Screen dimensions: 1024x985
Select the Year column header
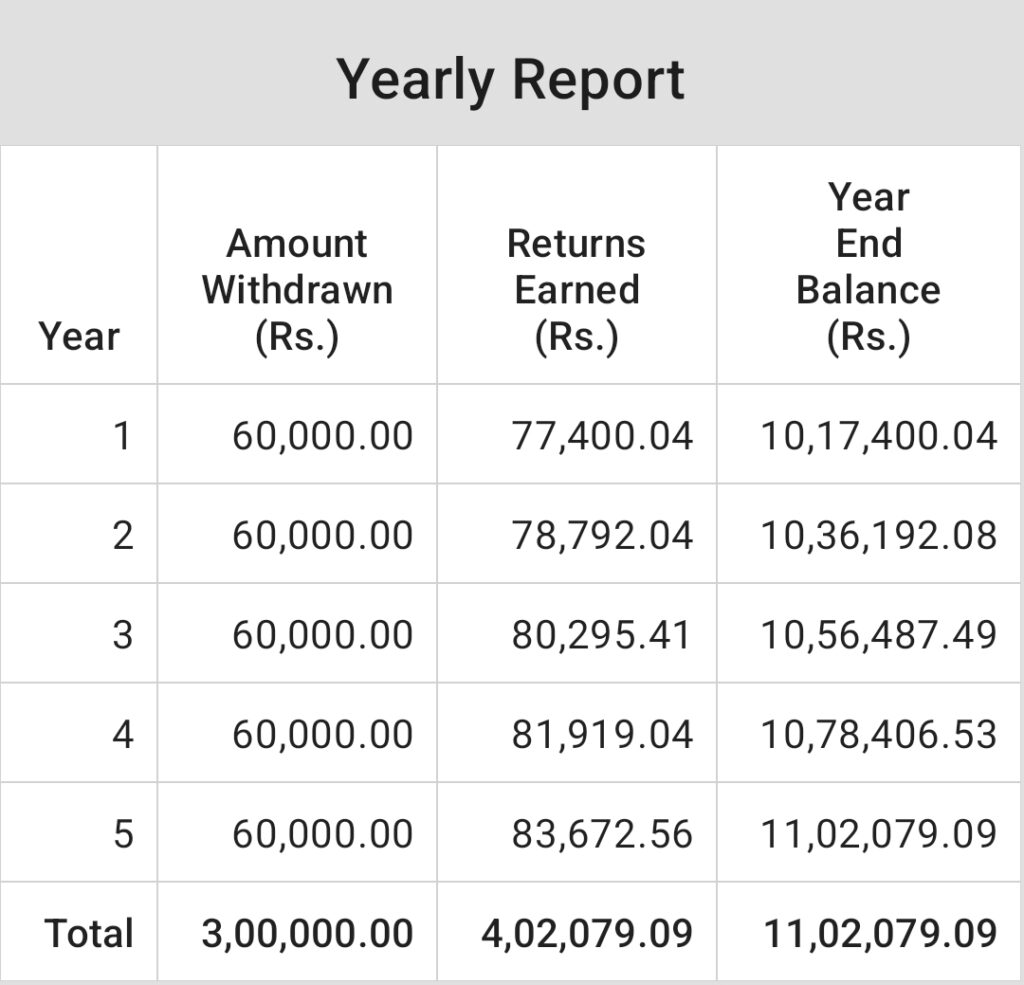(79, 336)
